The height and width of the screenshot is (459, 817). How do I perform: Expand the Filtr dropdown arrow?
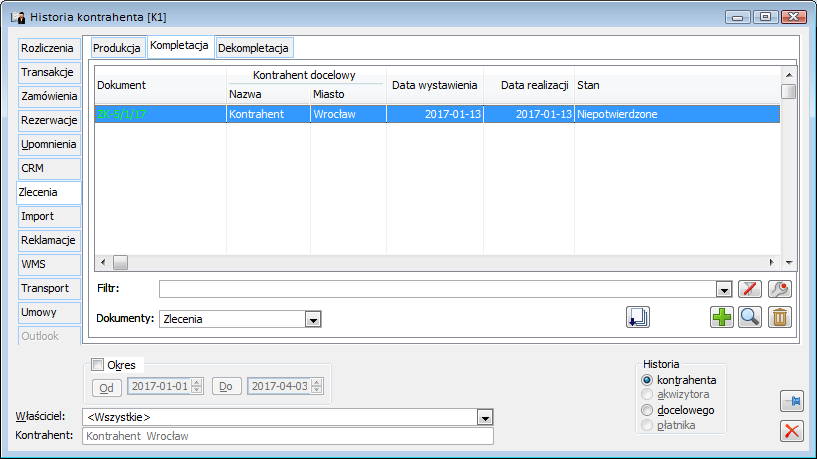point(724,289)
